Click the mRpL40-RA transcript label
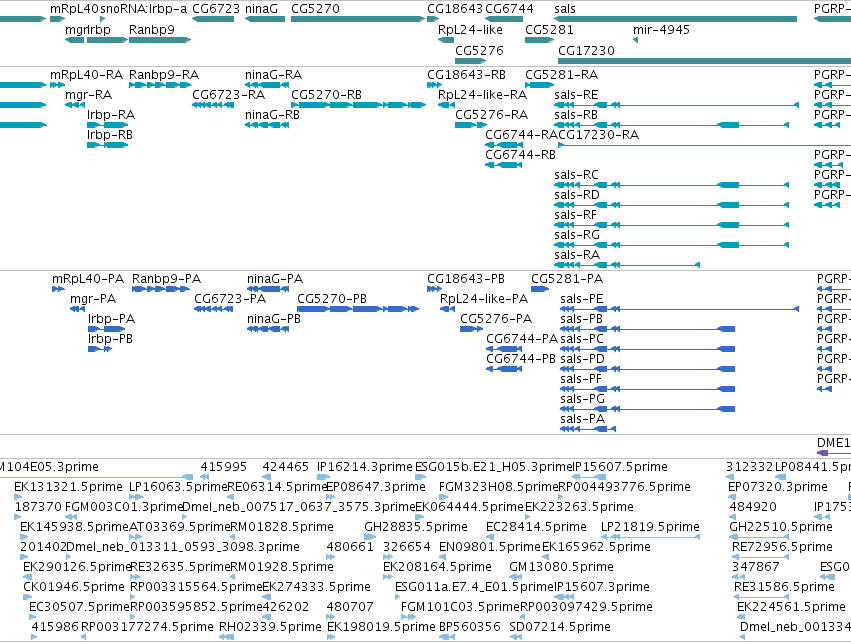 pyautogui.click(x=86, y=74)
